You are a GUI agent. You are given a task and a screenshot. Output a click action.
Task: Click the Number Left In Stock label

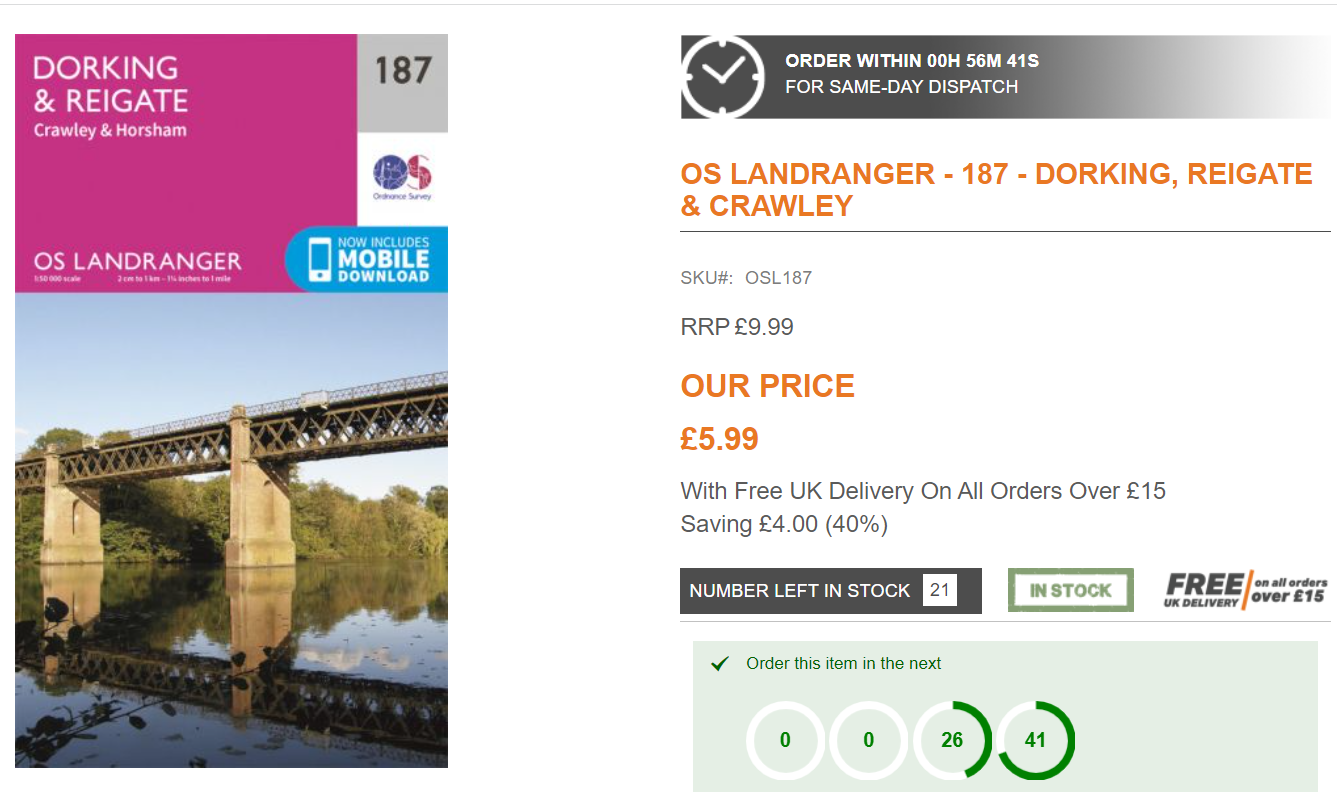coord(800,591)
